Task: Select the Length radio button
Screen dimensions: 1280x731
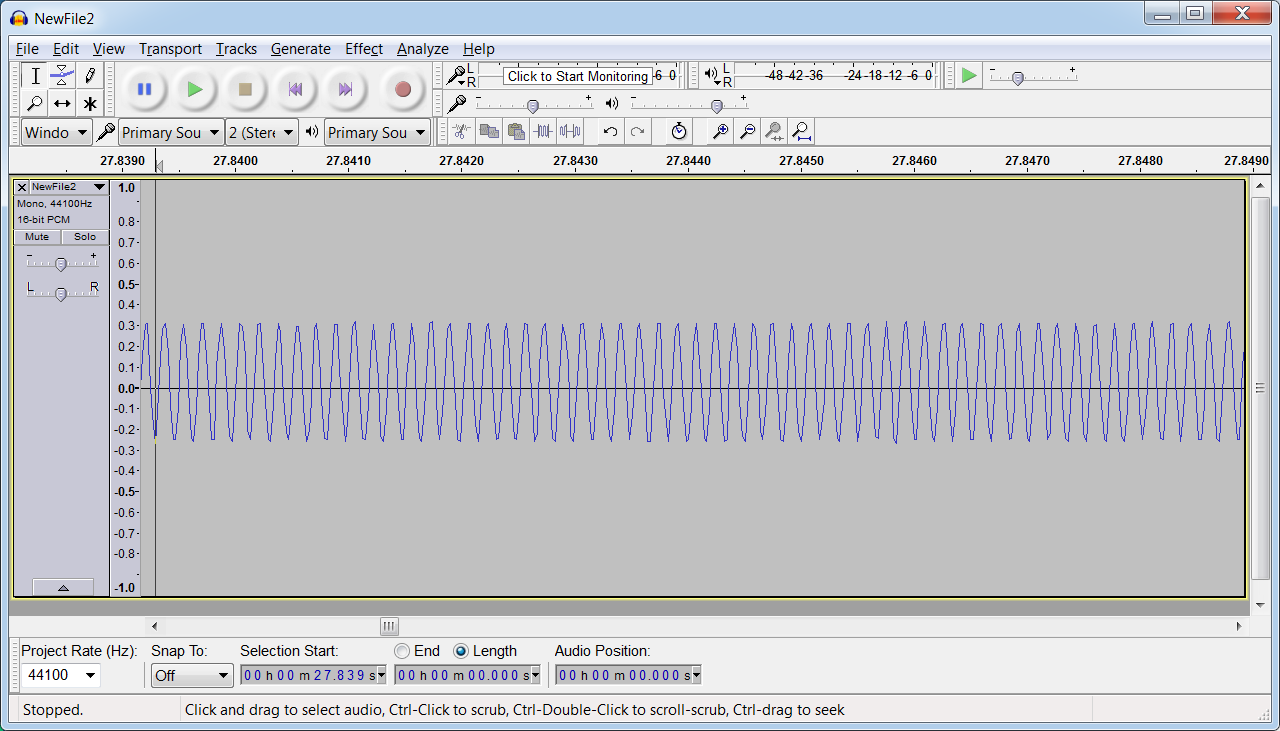Action: point(461,651)
